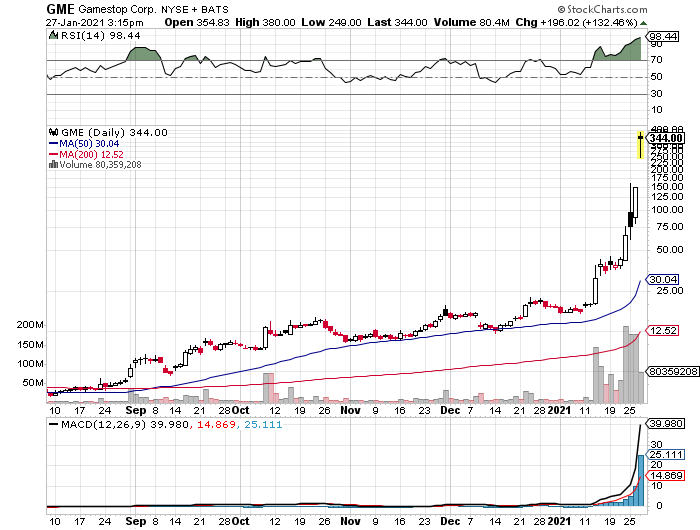Click the 25.00 price axis label
This screenshot has width=700, height=530.
click(x=670, y=291)
